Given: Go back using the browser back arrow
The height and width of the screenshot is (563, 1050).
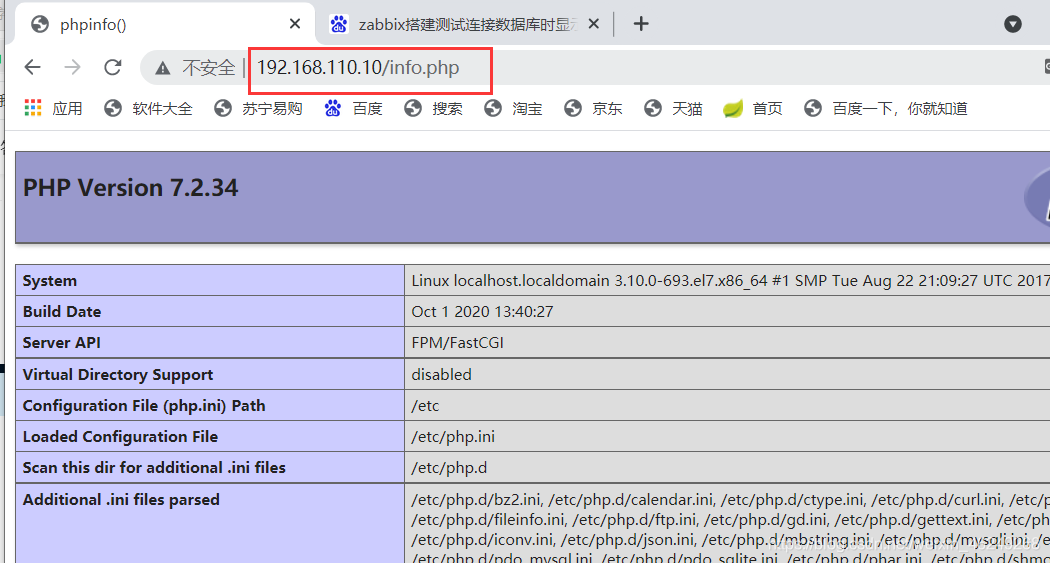Looking at the screenshot, I should 32,67.
